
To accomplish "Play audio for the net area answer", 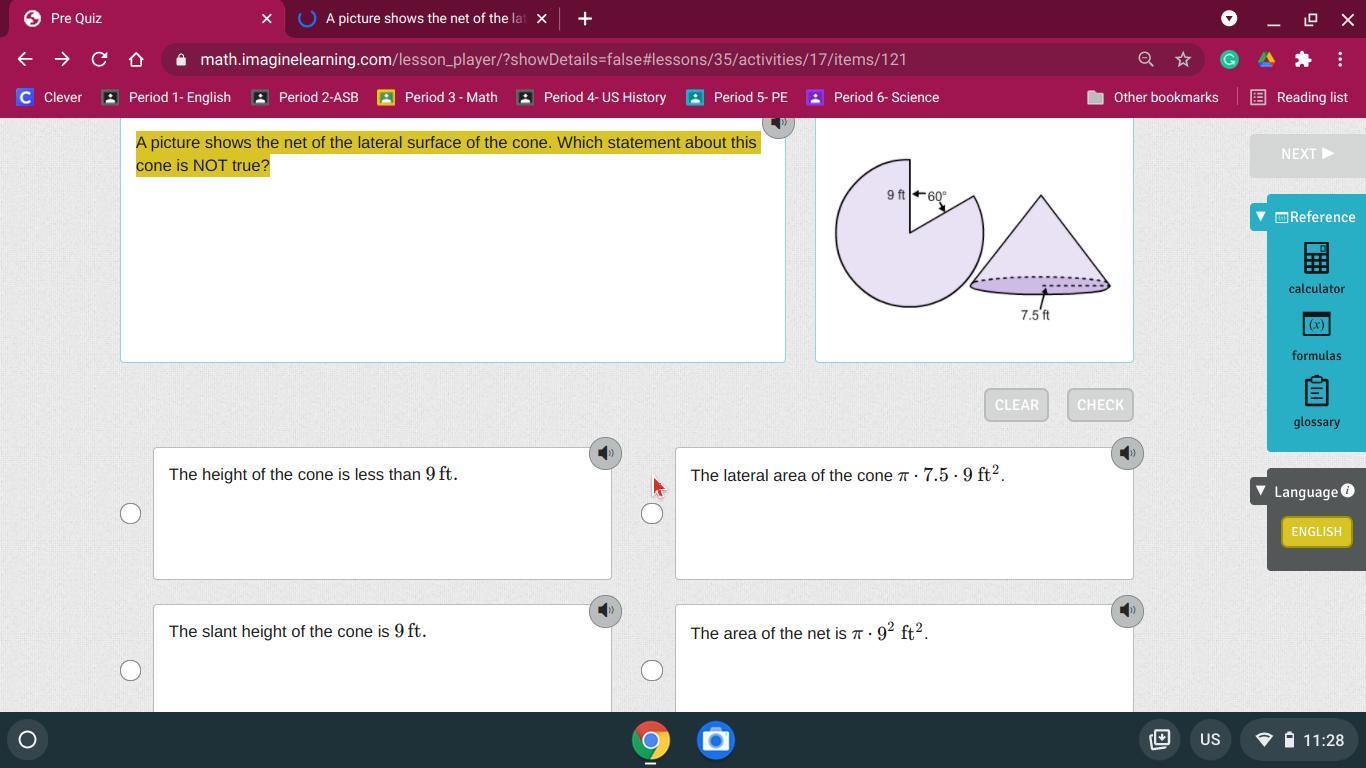I will click(1127, 610).
